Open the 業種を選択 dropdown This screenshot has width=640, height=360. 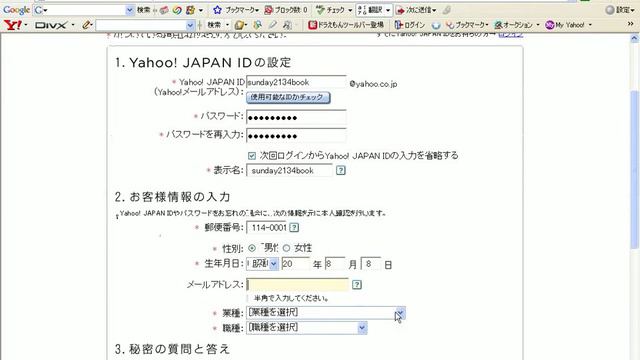point(326,313)
